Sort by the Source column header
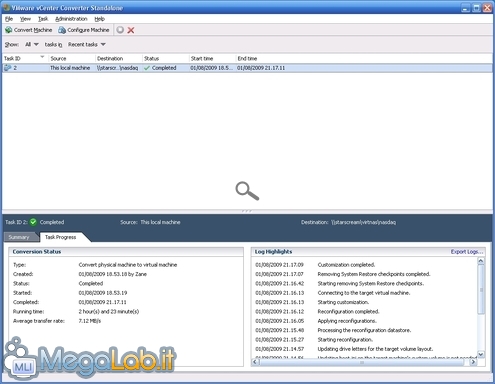This screenshot has width=495, height=384. 71,58
